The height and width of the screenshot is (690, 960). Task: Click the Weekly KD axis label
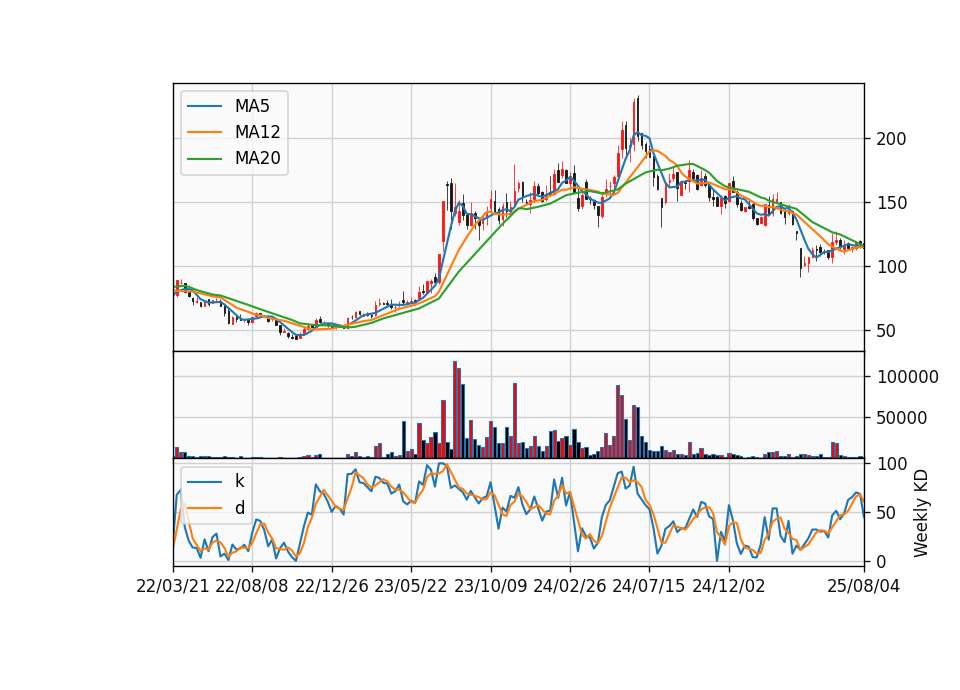[x=920, y=513]
